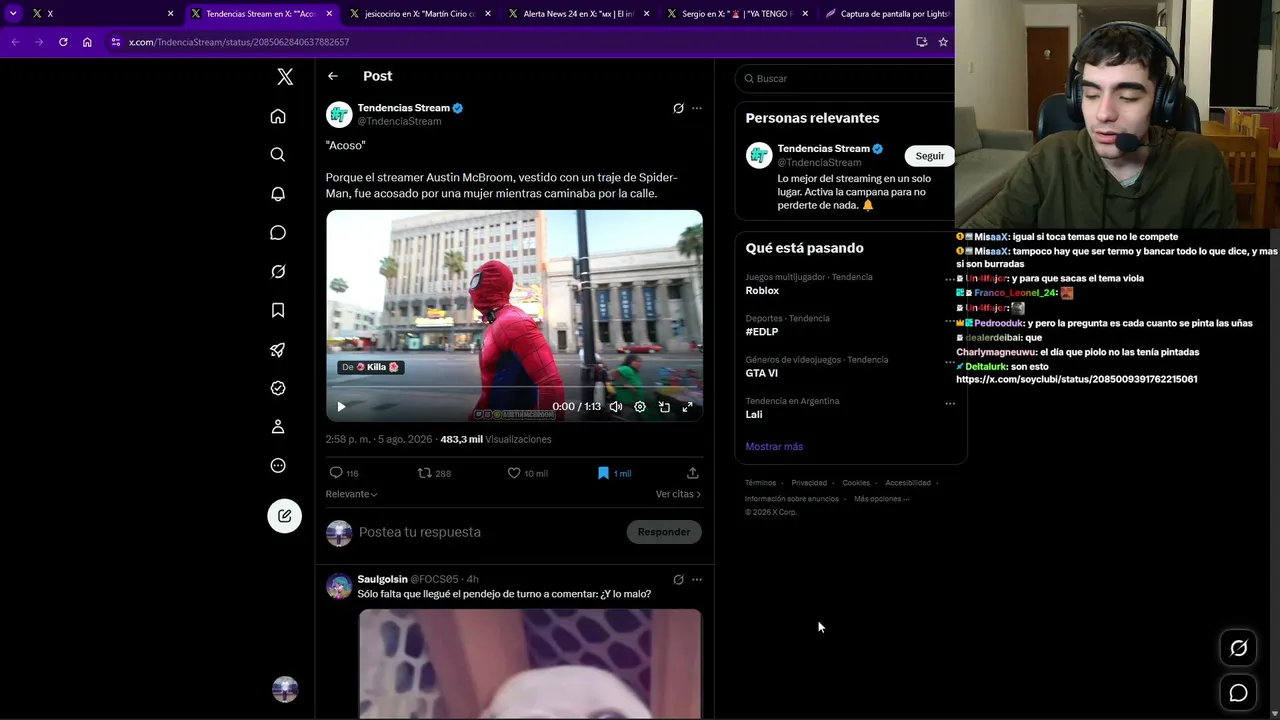Open the verified badge icon in the sidebar
The width and height of the screenshot is (1280, 720).
click(x=278, y=388)
